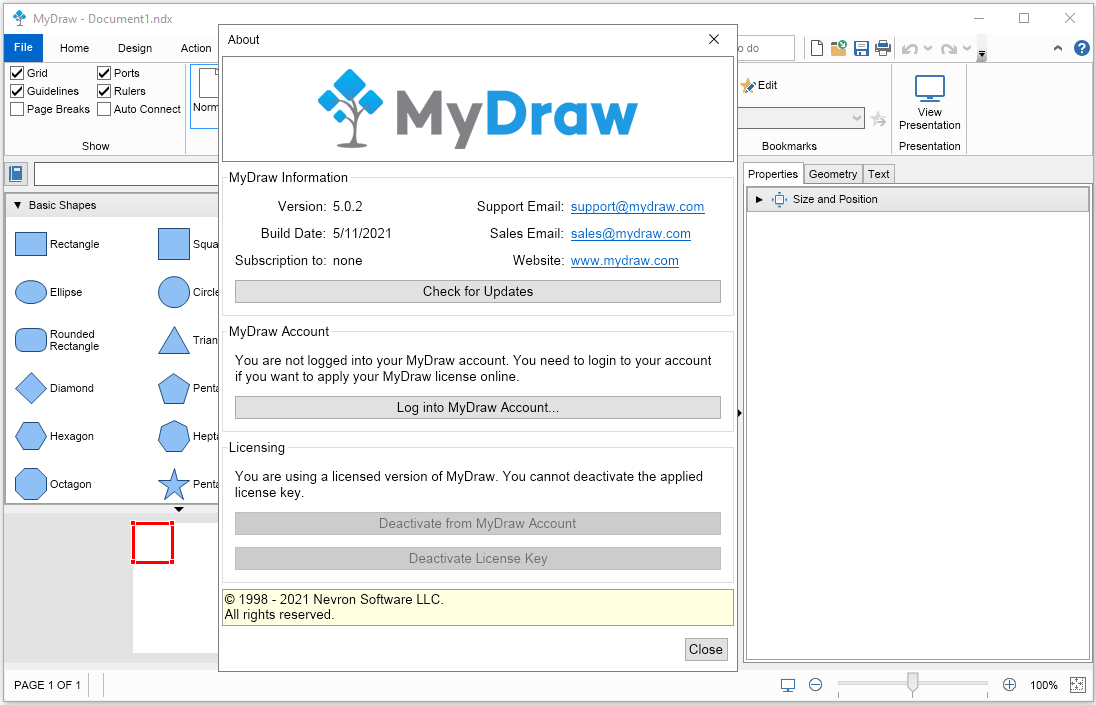Click the Save floppy disk icon
This screenshot has height=705, width=1096.
pyautogui.click(x=861, y=48)
